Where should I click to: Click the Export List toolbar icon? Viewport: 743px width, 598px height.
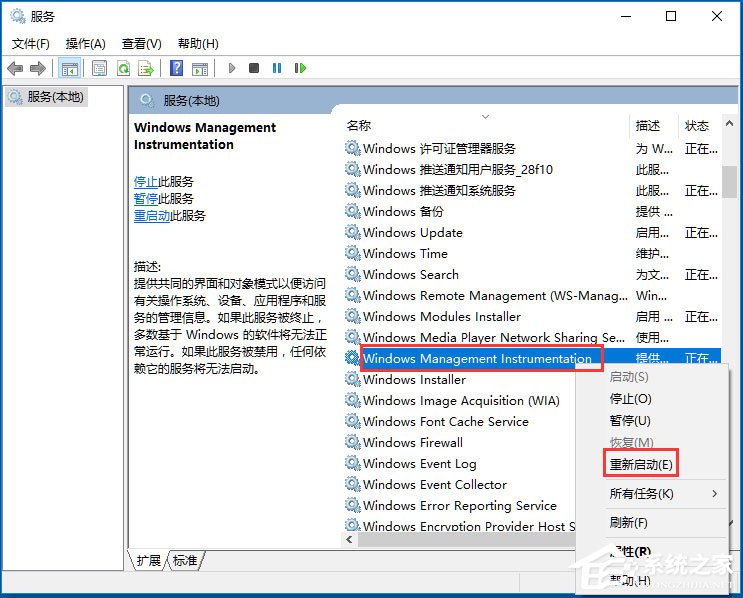[146, 69]
